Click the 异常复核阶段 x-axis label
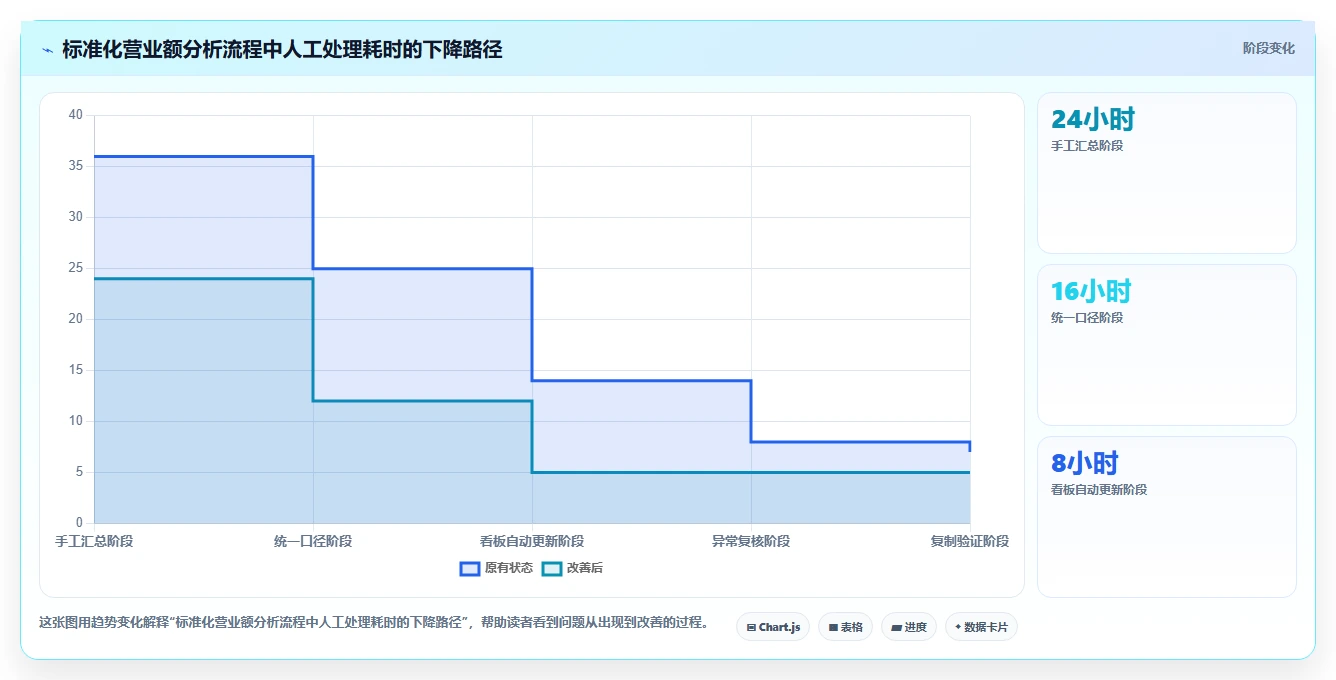Viewport: 1336px width, 680px height. [x=751, y=541]
